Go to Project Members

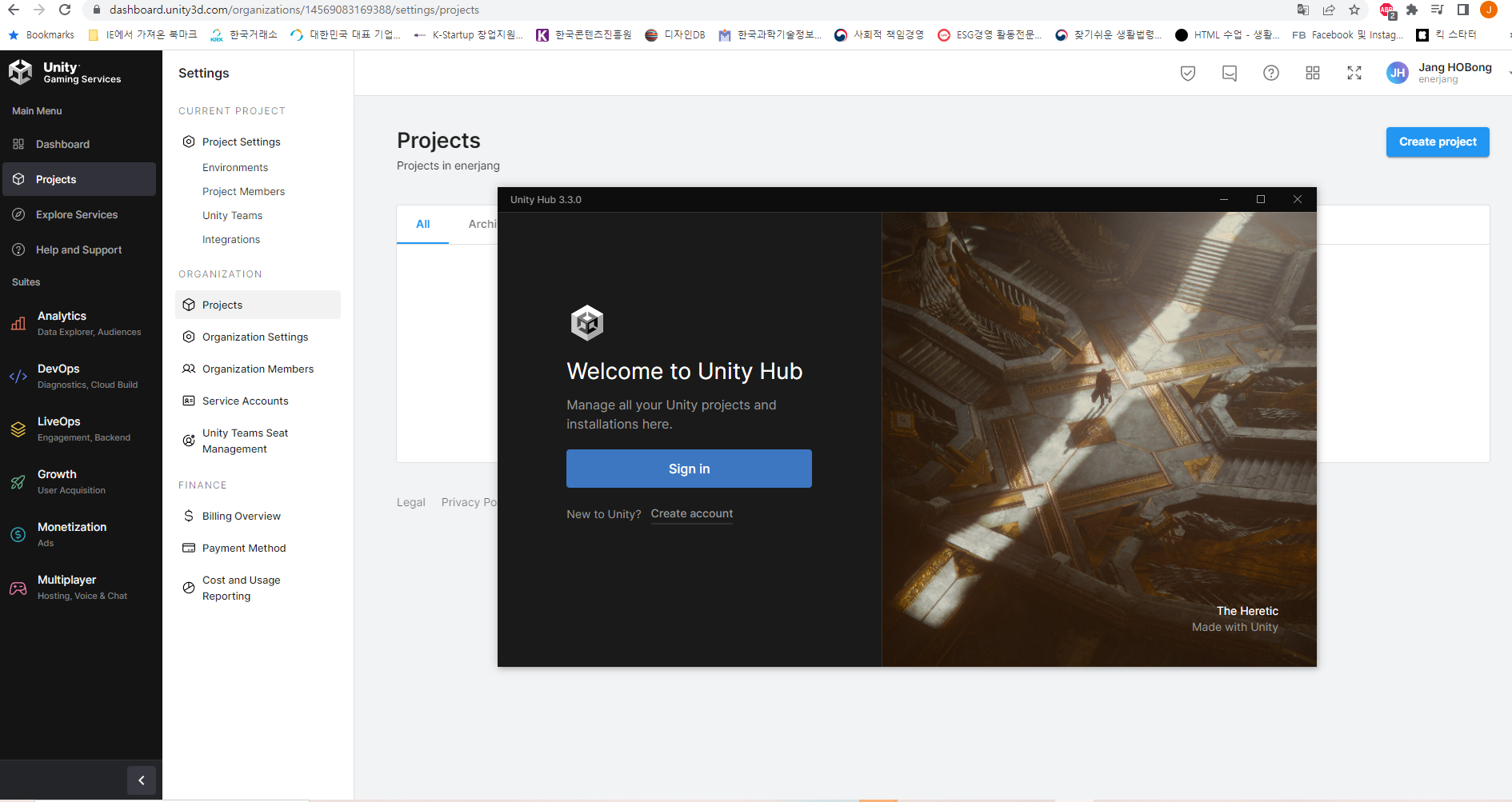pyautogui.click(x=243, y=191)
